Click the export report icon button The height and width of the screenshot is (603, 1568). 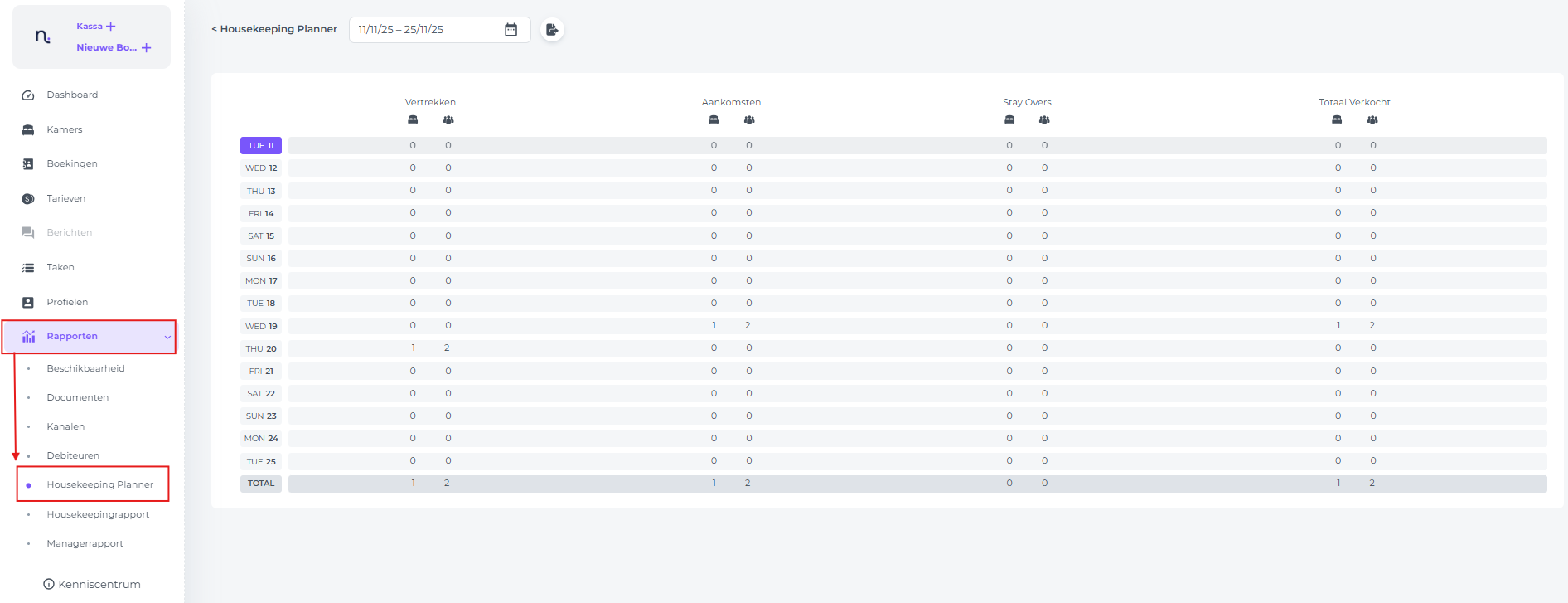(x=552, y=30)
